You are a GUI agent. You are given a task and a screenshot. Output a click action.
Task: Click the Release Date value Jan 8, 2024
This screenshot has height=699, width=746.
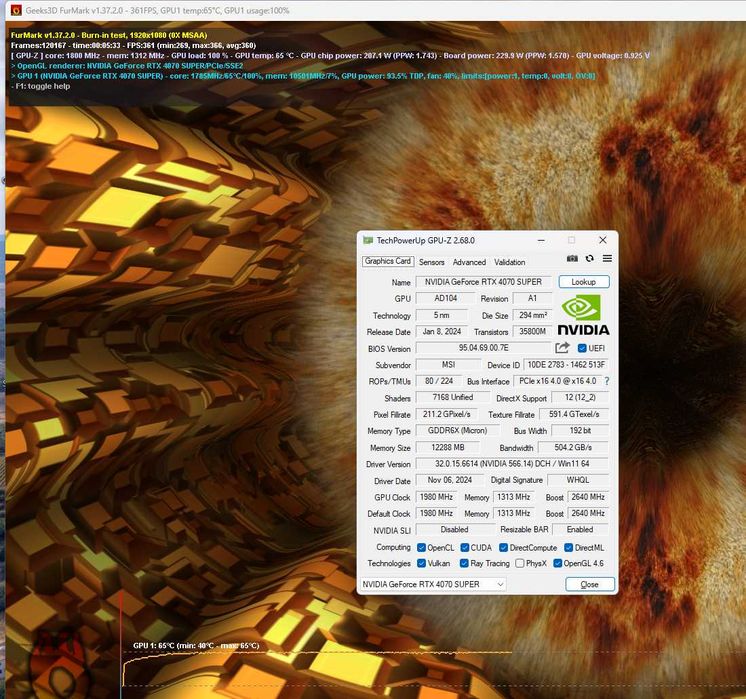coord(442,332)
